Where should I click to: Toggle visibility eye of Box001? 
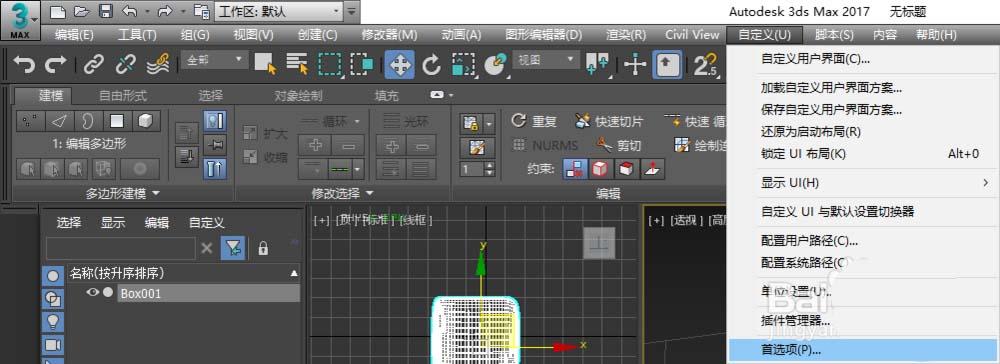93,293
